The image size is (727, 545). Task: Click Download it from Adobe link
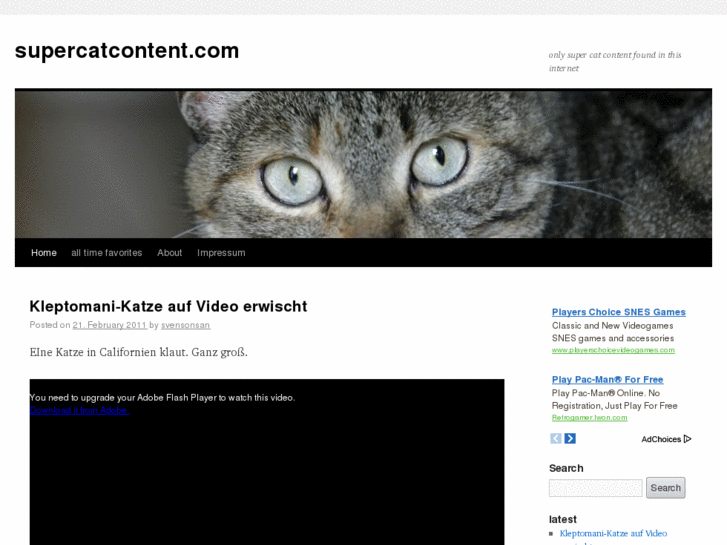point(80,410)
